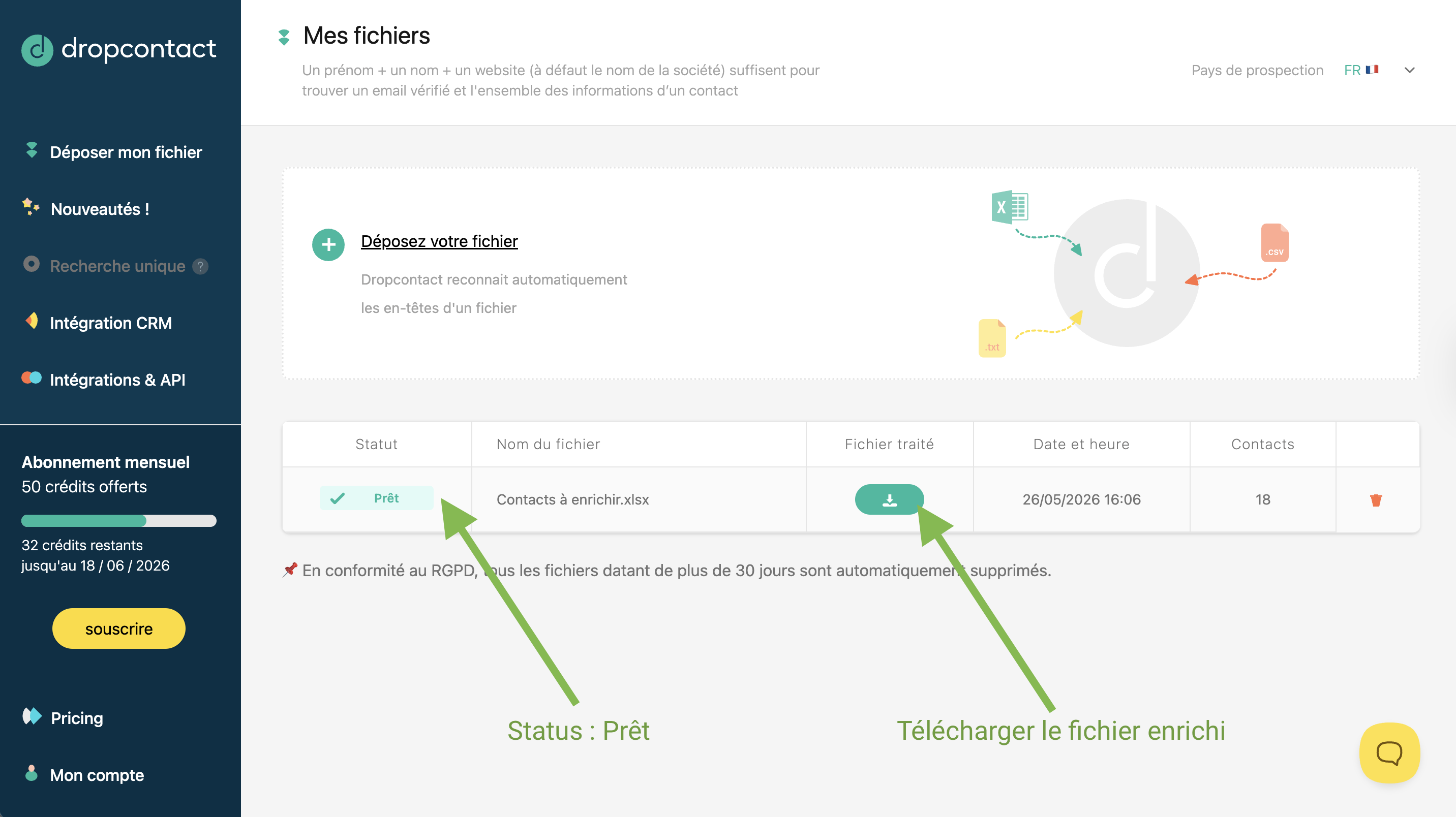Click the 50 crédits offerts text
Screen dimensions: 1456x817
click(84, 486)
